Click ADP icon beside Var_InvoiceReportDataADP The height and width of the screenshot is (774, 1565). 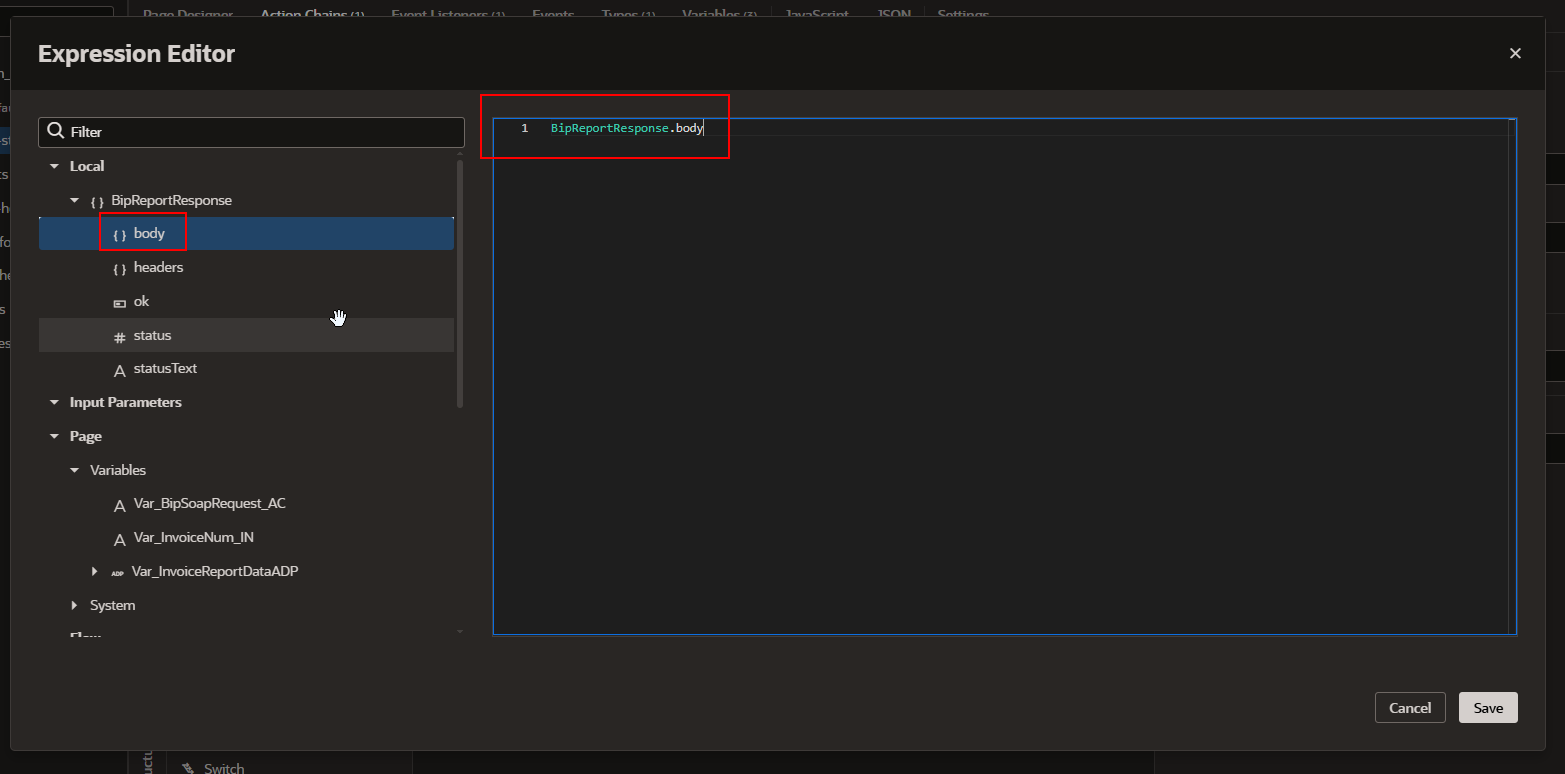(118, 573)
